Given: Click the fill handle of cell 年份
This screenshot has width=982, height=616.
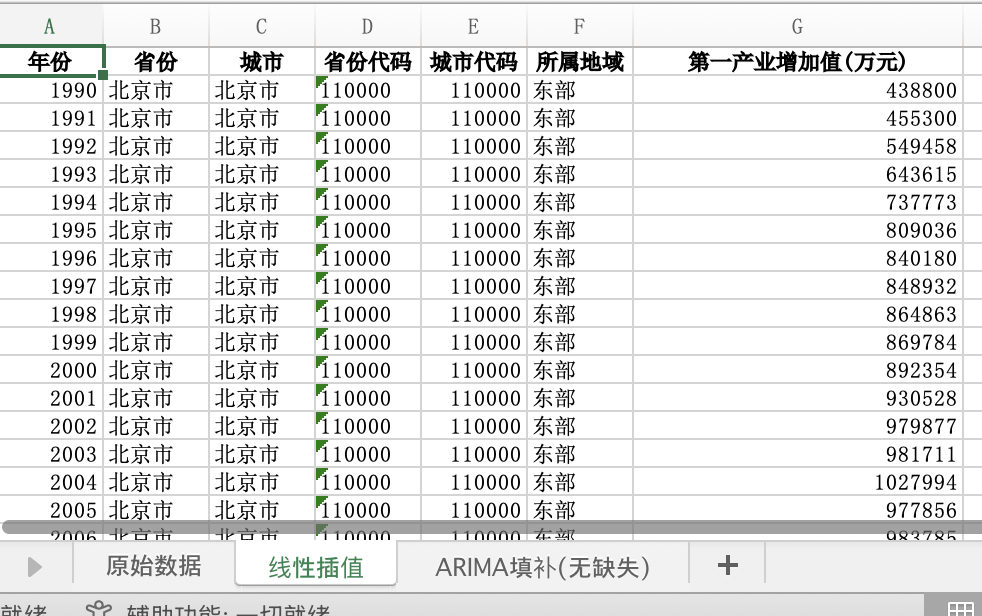Looking at the screenshot, I should (x=103, y=75).
